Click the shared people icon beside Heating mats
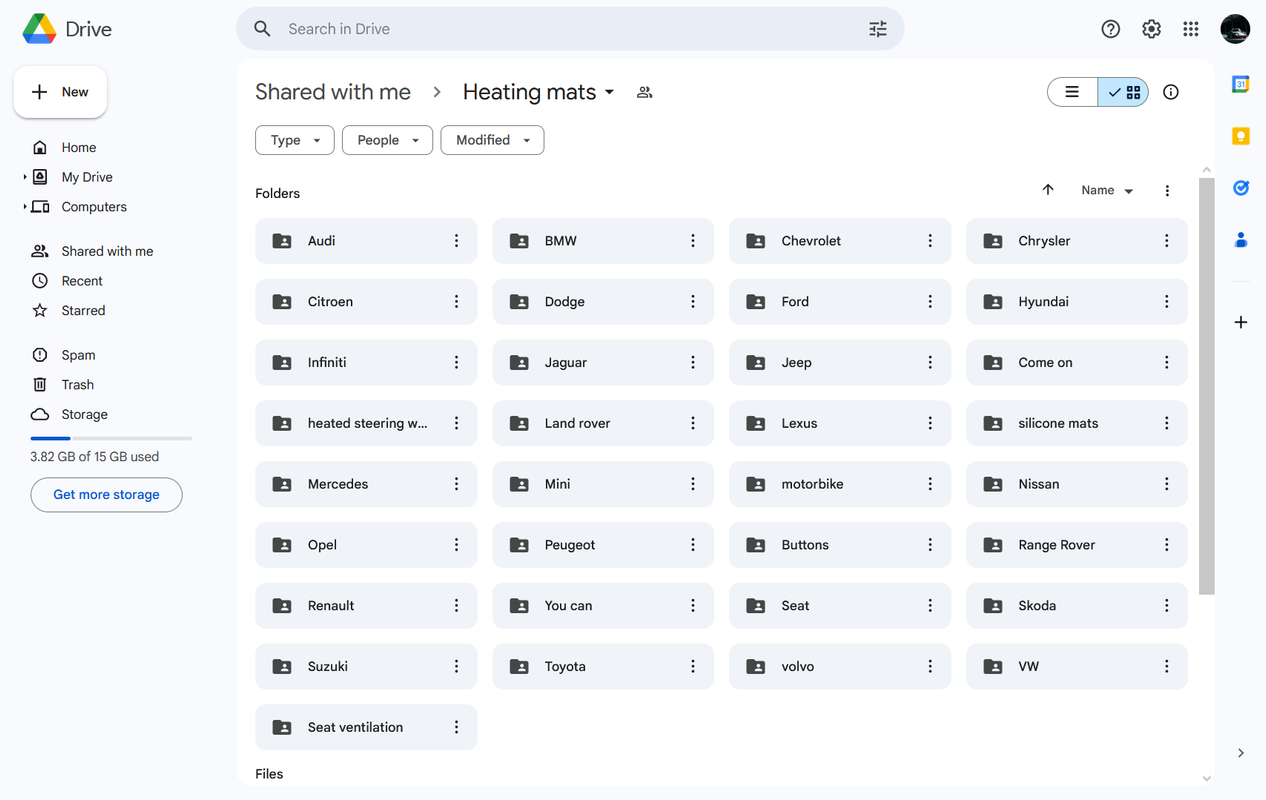 coord(645,92)
